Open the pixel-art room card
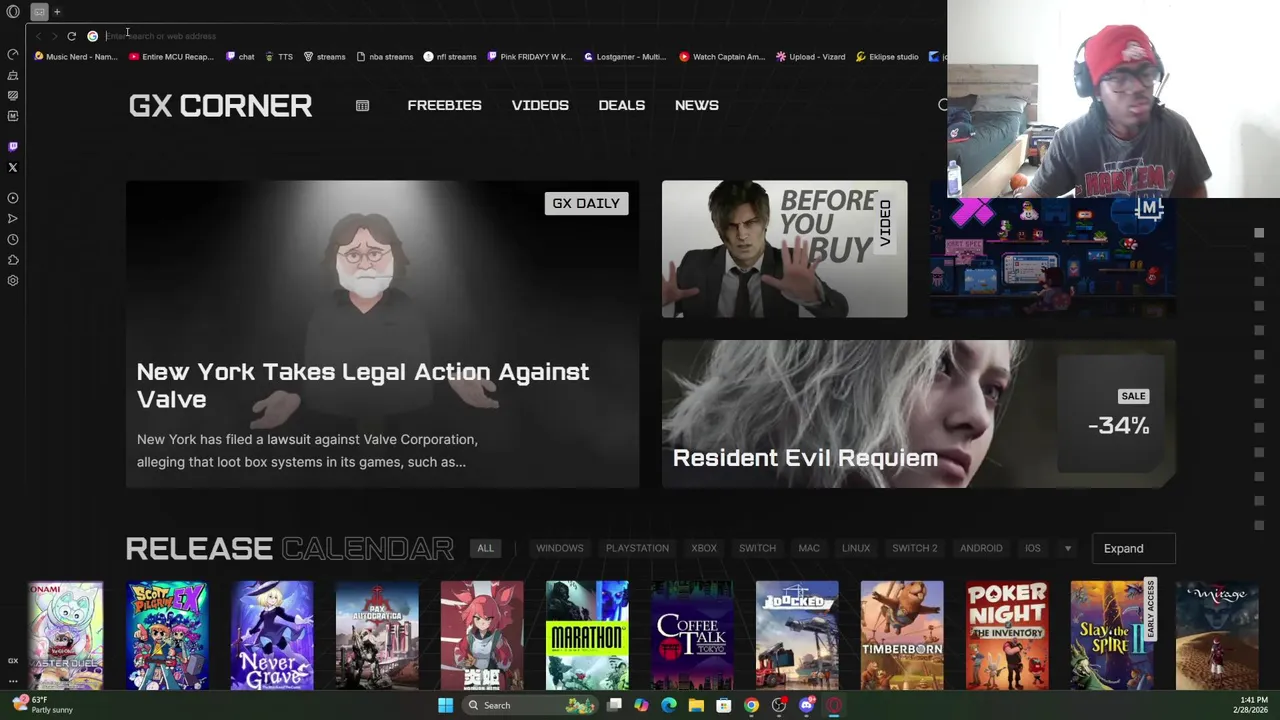Viewport: 1280px width, 720px height. coord(1052,258)
